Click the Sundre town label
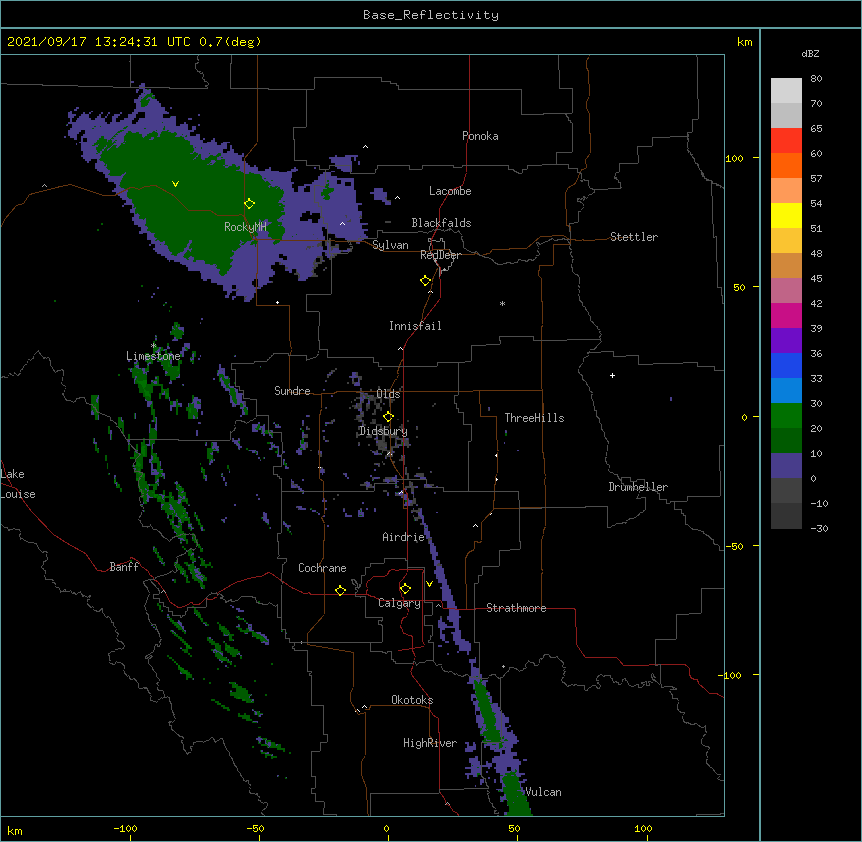Image resolution: width=862 pixels, height=842 pixels. click(x=292, y=391)
